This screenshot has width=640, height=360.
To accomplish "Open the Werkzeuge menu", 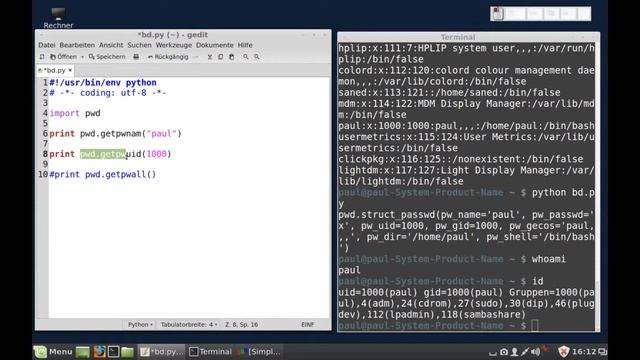I will tap(173, 45).
